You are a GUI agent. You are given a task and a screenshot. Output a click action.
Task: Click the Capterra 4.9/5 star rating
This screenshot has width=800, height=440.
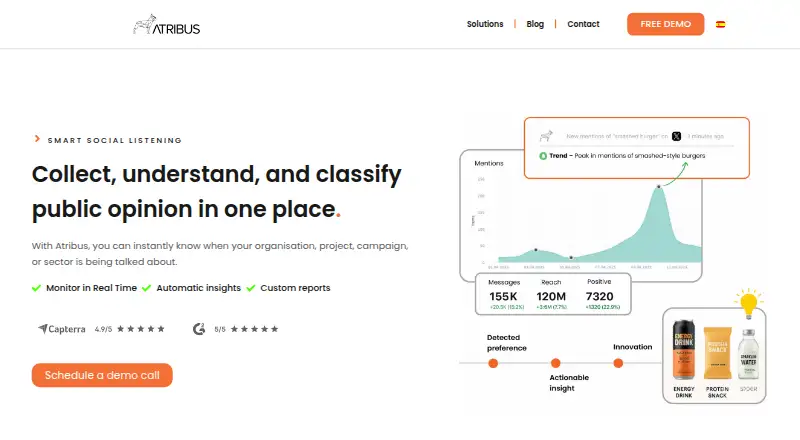(x=141, y=329)
